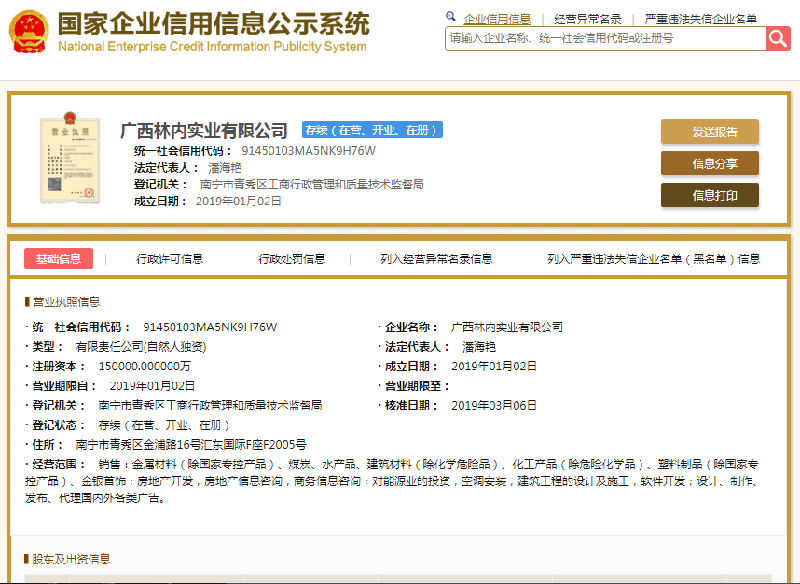This screenshot has width=800, height=584.
Task: Open 严重违法失信企业名单 top link
Action: pos(700,18)
